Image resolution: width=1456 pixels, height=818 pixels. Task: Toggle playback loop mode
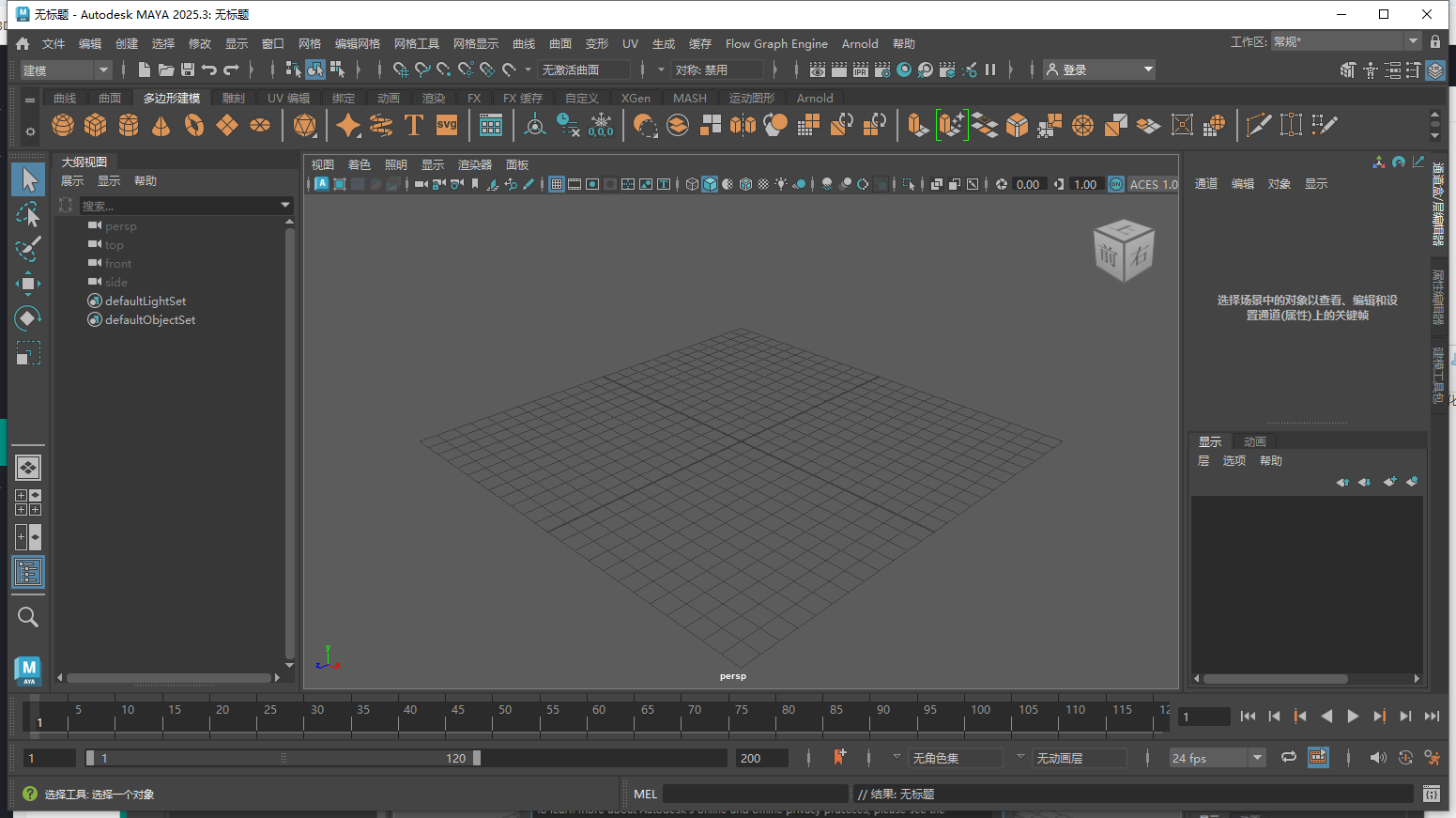click(x=1289, y=757)
